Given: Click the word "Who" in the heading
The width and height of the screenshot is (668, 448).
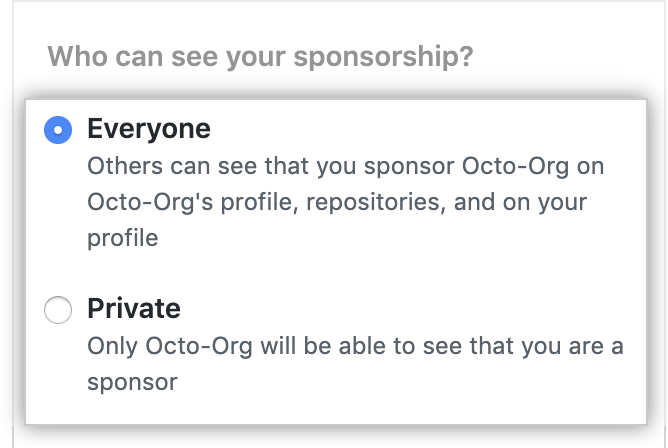Looking at the screenshot, I should coord(72,56).
